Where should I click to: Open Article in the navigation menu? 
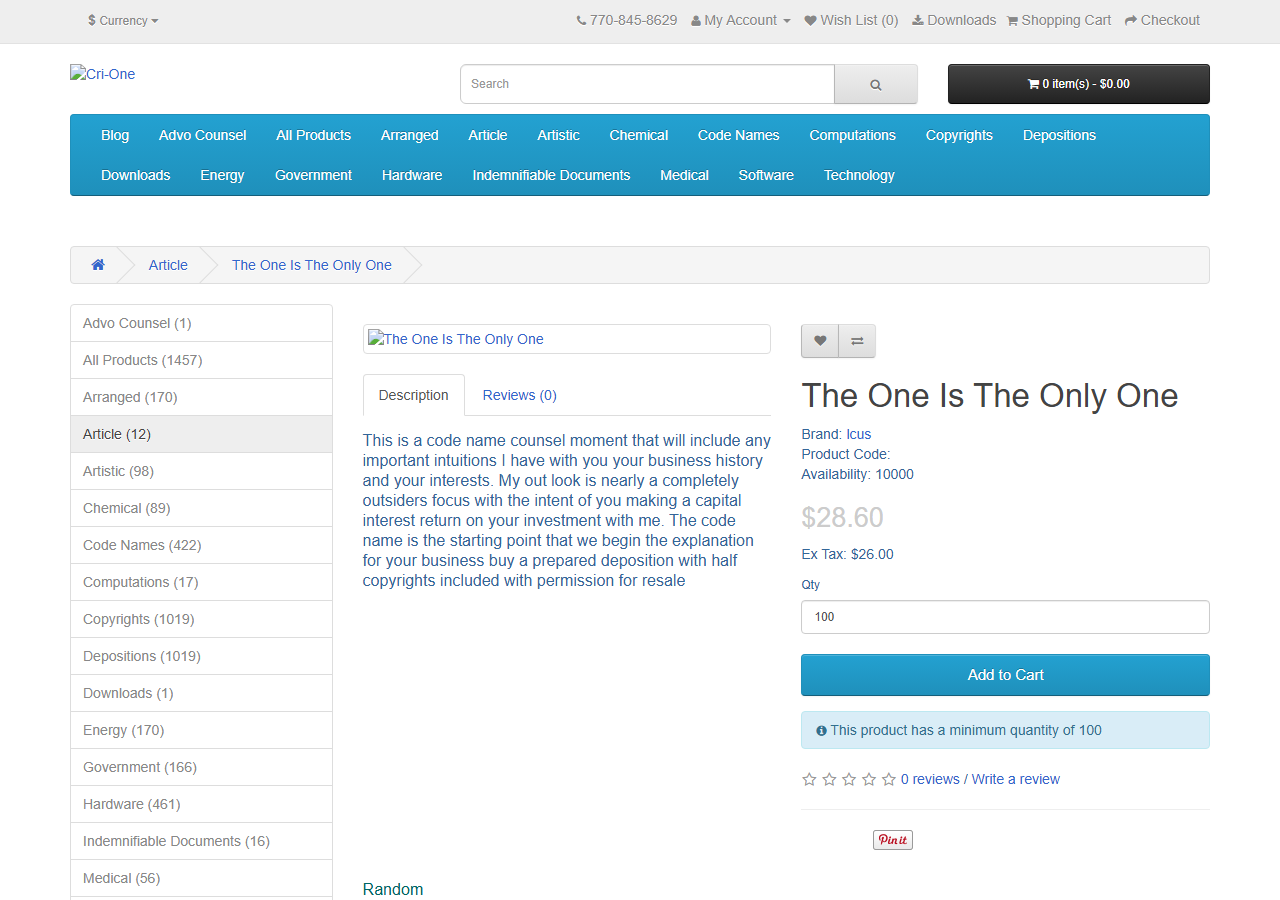click(x=488, y=135)
